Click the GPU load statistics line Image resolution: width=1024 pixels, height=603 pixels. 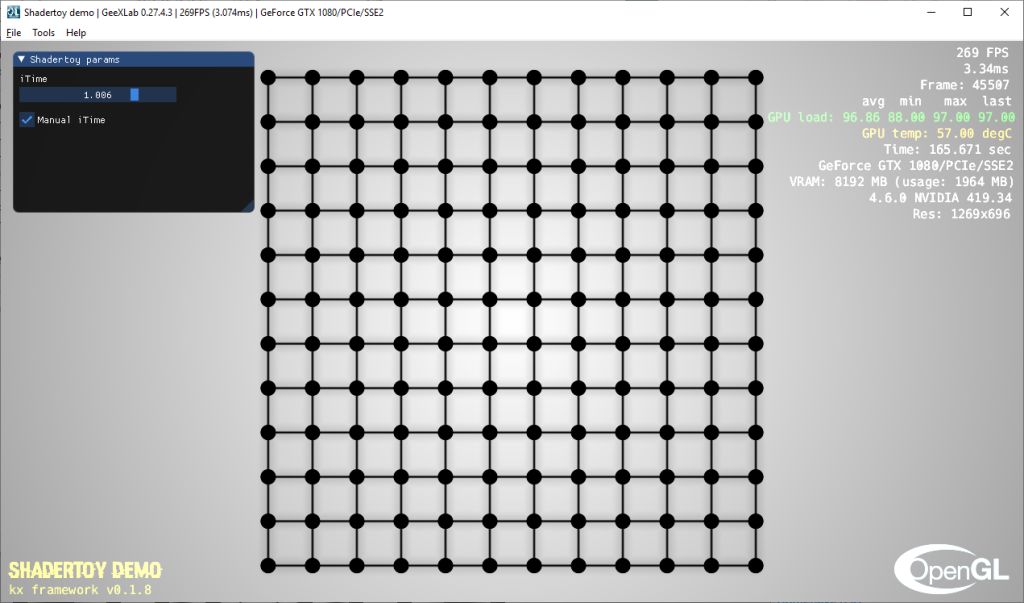891,118
